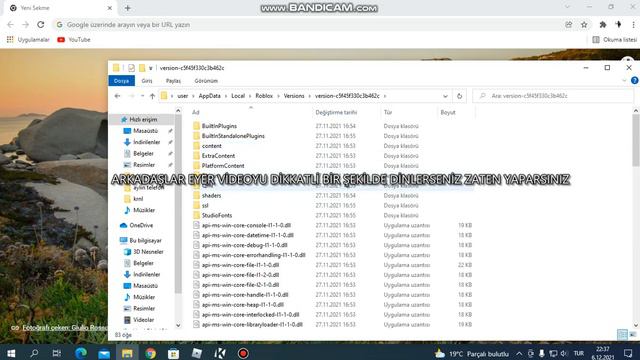Sort by the Boyut column
640x360 pixels.
tap(448, 112)
